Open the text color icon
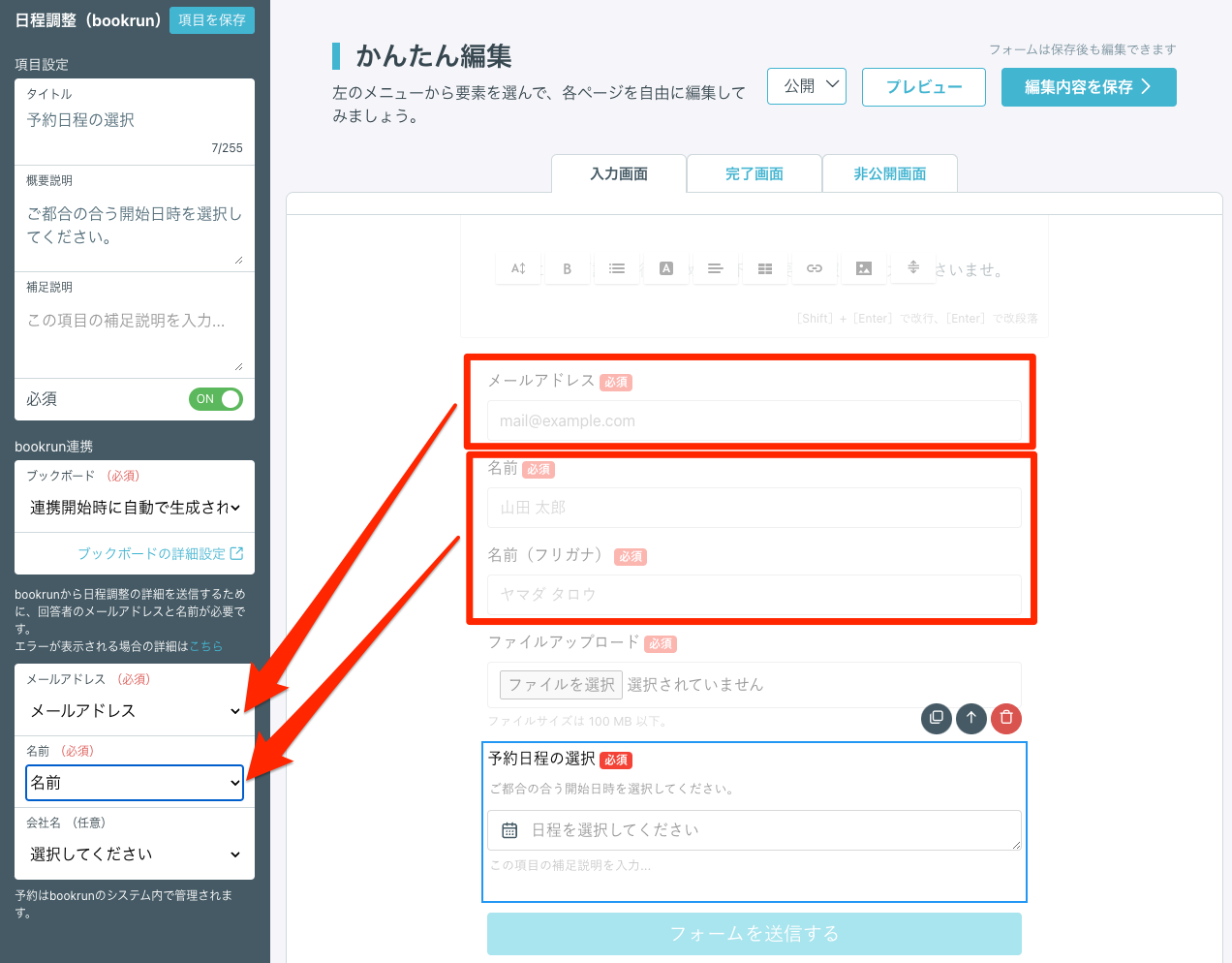Viewport: 1232px width, 963px height. 666,268
